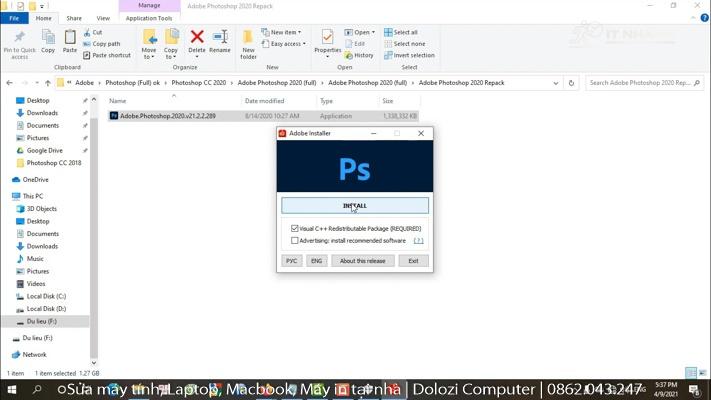The image size is (711, 400).
Task: Open the View ribbon tab
Action: pyautogui.click(x=103, y=18)
